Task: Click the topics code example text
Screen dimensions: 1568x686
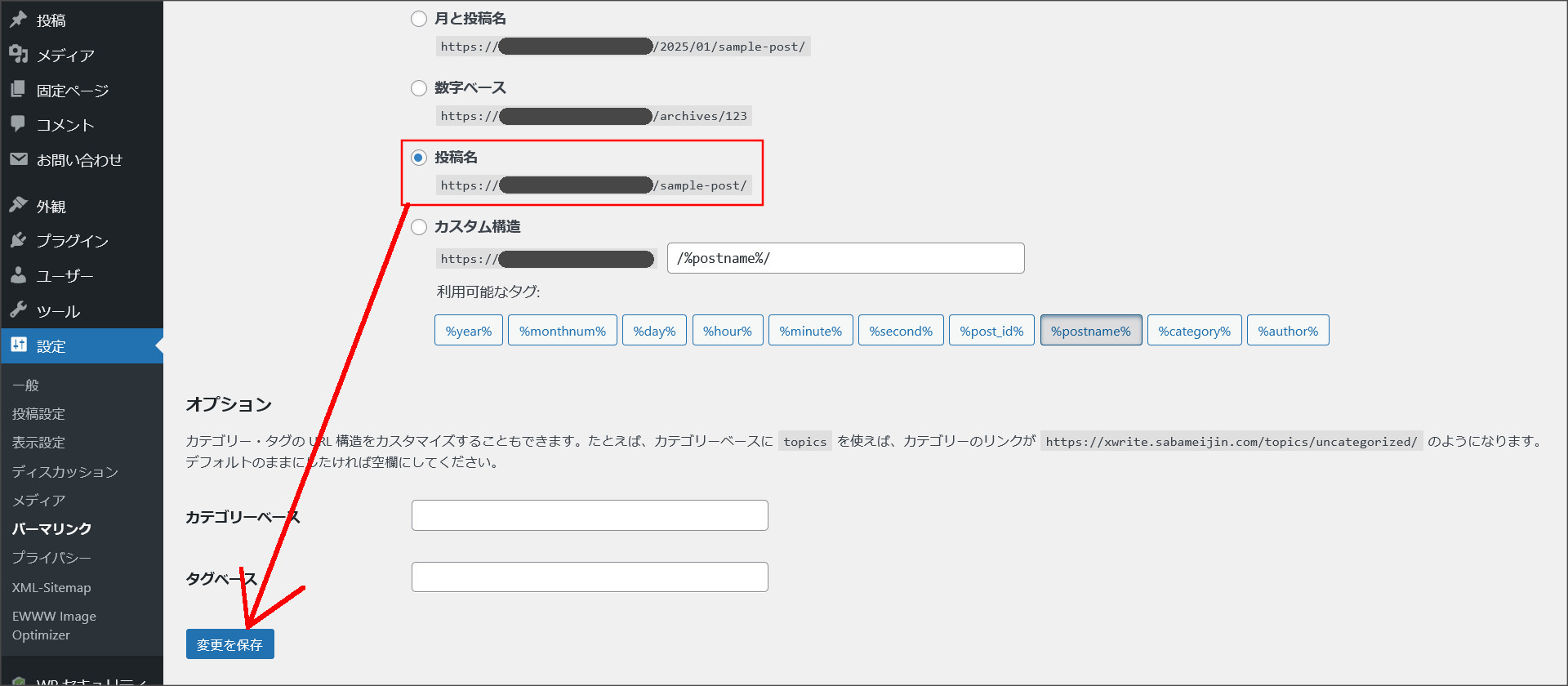Action: 805,442
